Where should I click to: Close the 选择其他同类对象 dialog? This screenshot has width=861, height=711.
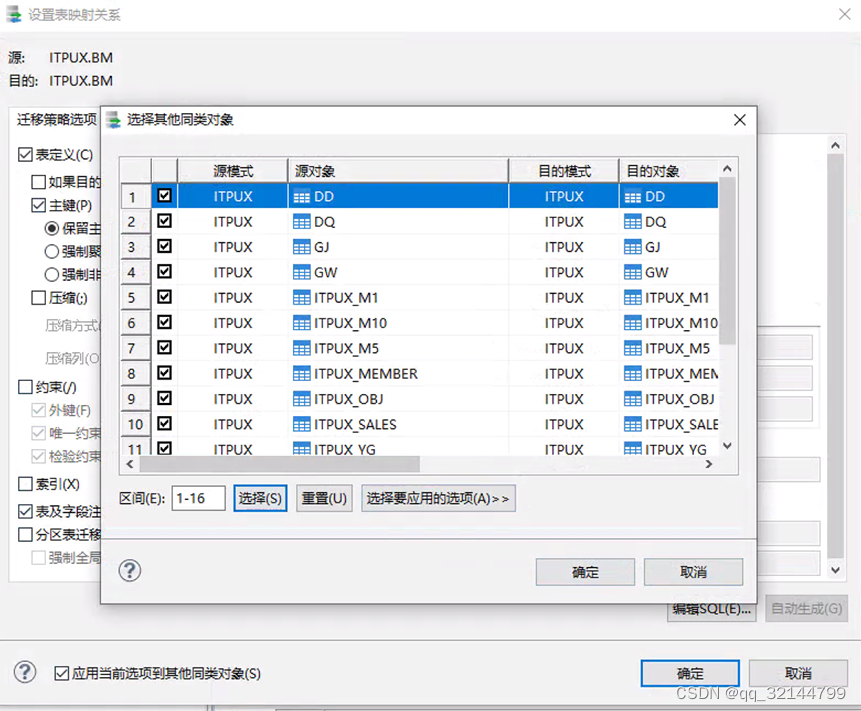740,120
